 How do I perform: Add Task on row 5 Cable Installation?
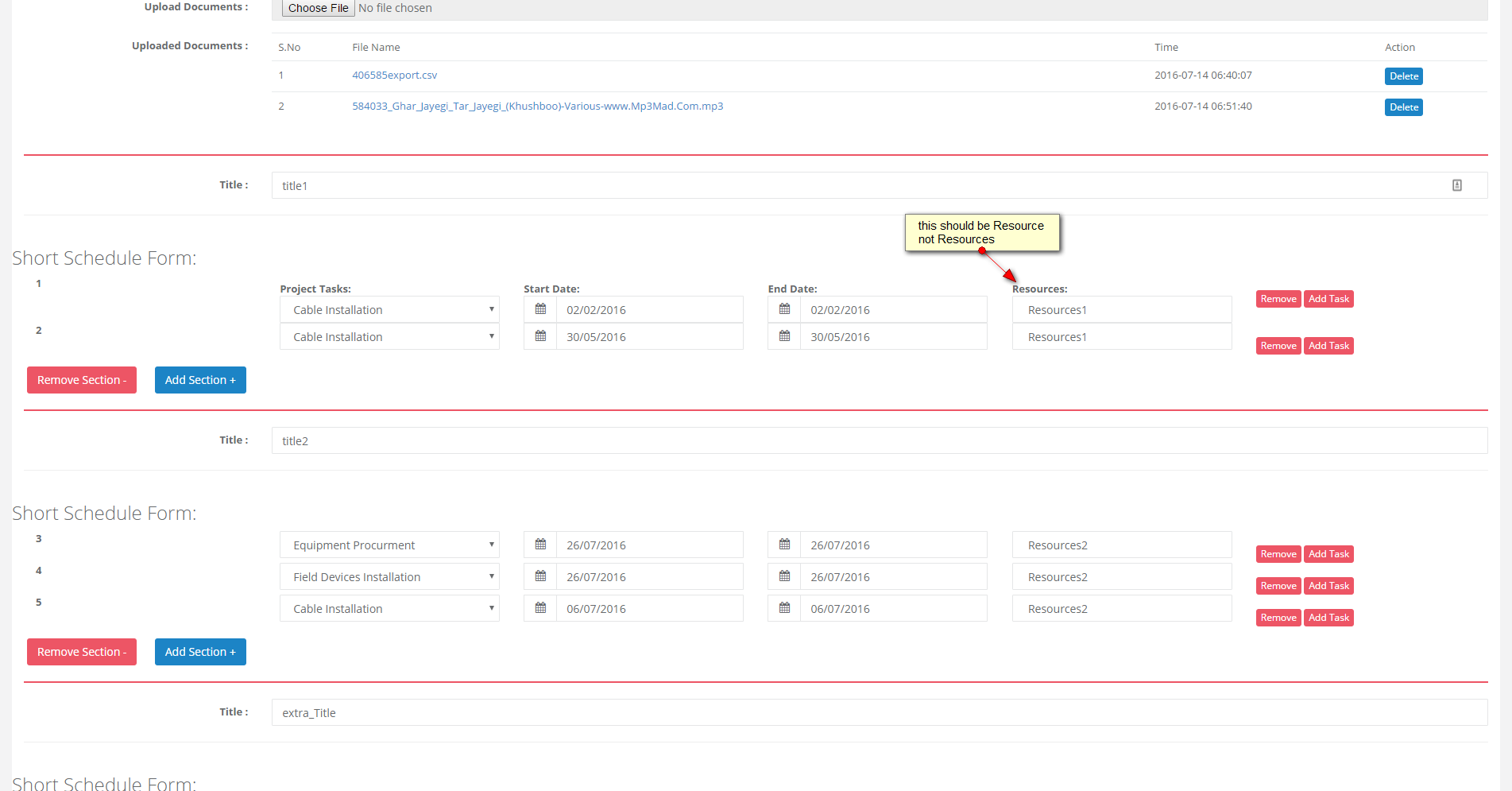point(1328,618)
